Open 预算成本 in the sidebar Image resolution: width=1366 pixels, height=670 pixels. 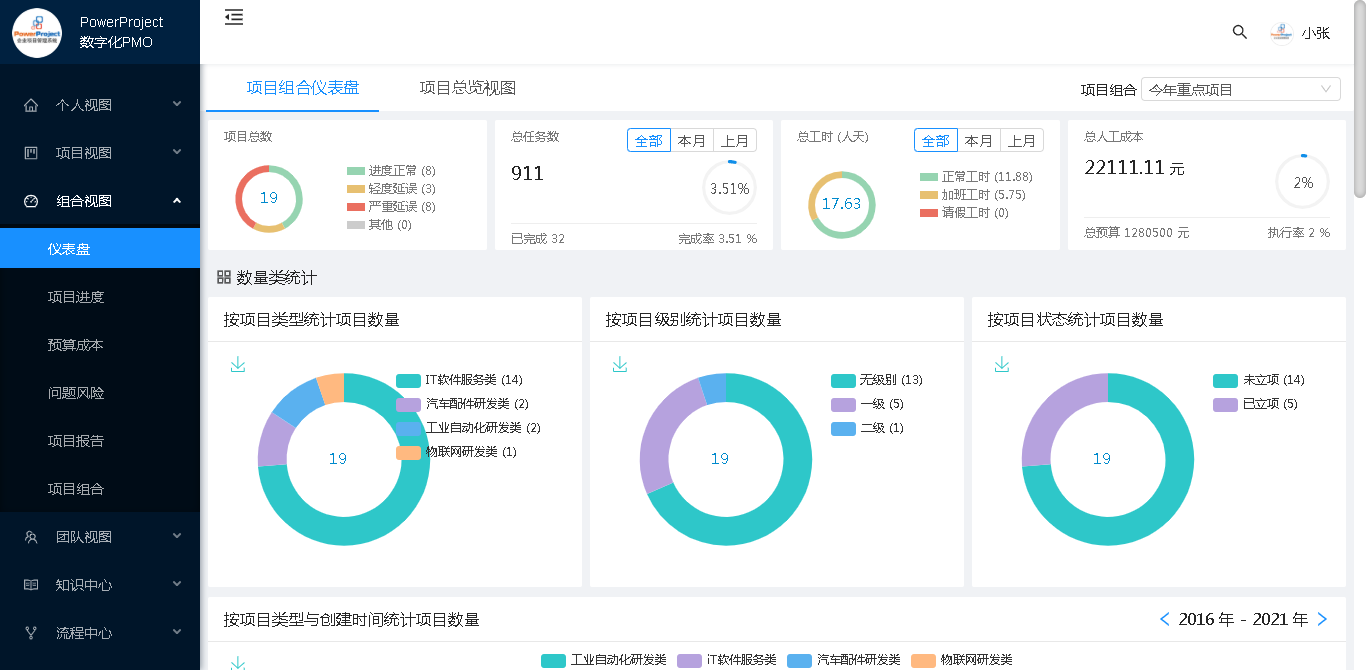coord(76,345)
